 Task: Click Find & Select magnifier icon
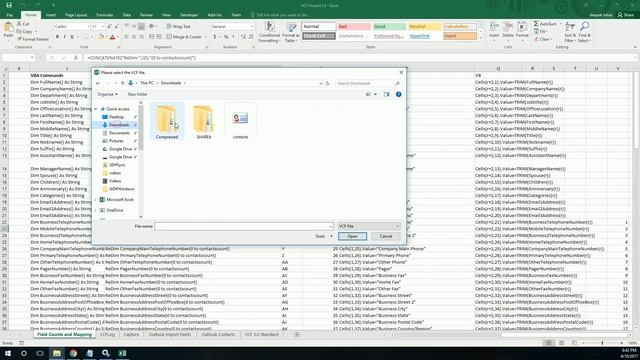click(584, 32)
